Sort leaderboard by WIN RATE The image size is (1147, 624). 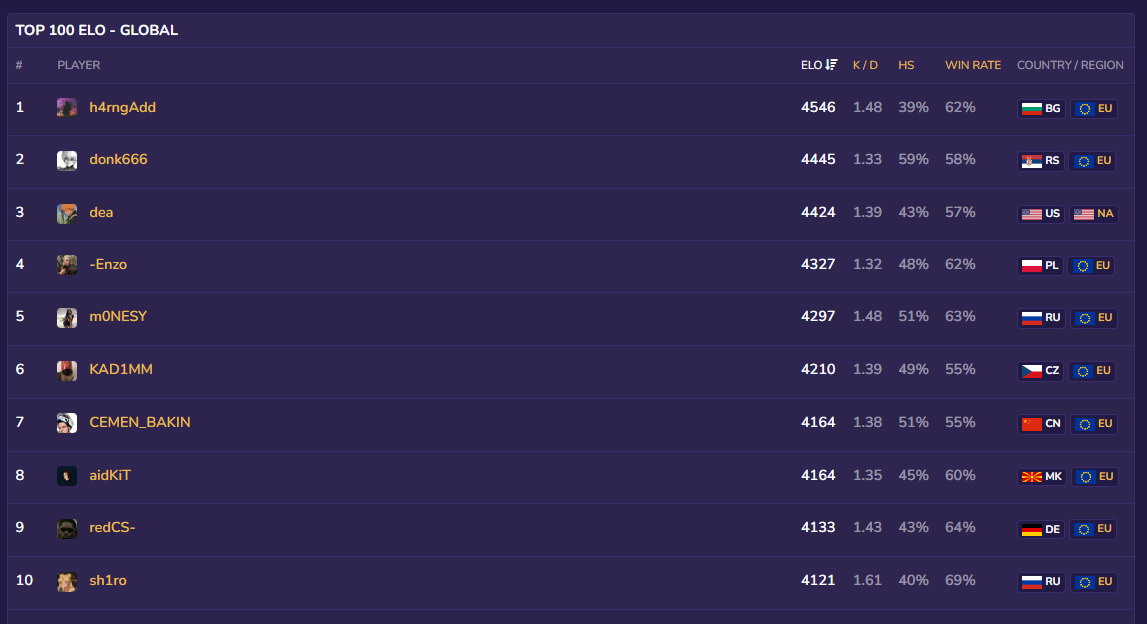972,65
